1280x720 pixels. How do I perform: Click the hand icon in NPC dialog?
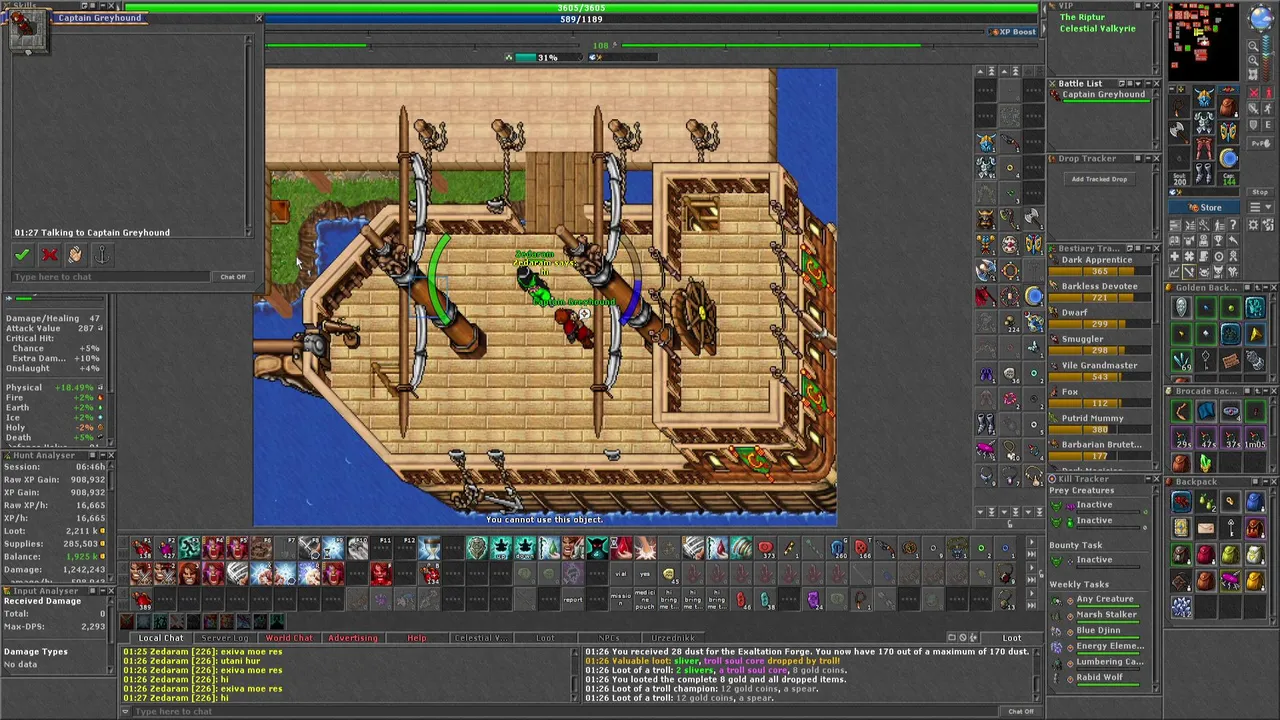click(75, 255)
